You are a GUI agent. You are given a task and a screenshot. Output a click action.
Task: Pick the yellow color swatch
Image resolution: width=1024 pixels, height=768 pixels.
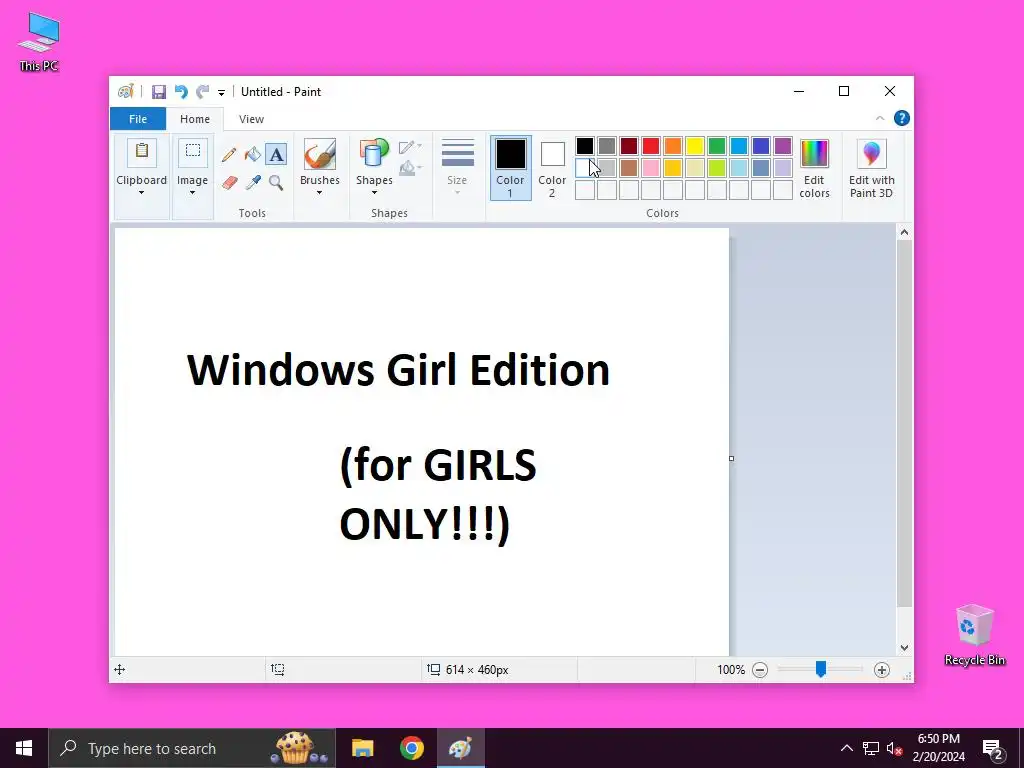click(695, 146)
